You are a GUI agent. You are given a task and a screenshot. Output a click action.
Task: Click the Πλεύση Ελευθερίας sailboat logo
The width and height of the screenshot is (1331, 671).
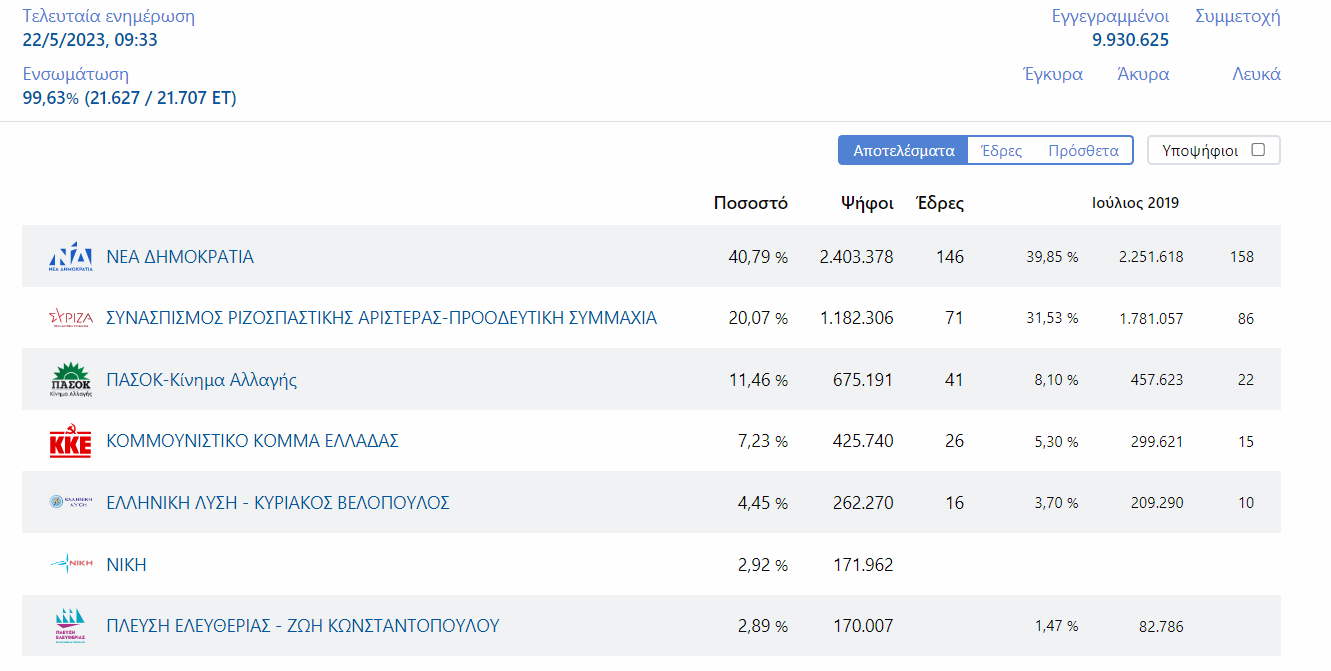(70, 626)
